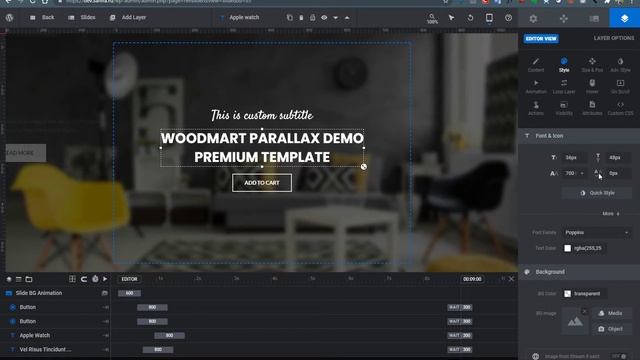
Task: Open the transparent BG color swatch
Action: (x=567, y=293)
